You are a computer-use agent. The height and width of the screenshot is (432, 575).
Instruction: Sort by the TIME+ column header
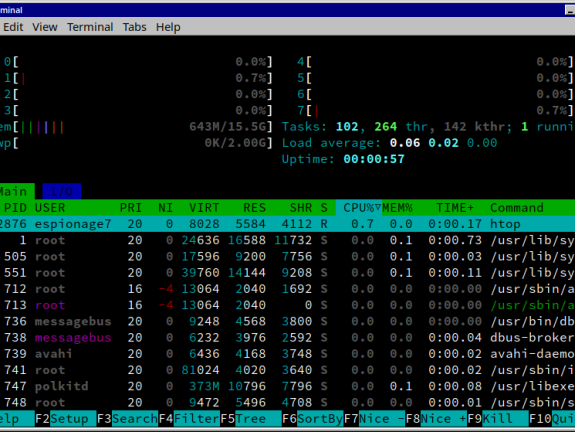point(455,208)
